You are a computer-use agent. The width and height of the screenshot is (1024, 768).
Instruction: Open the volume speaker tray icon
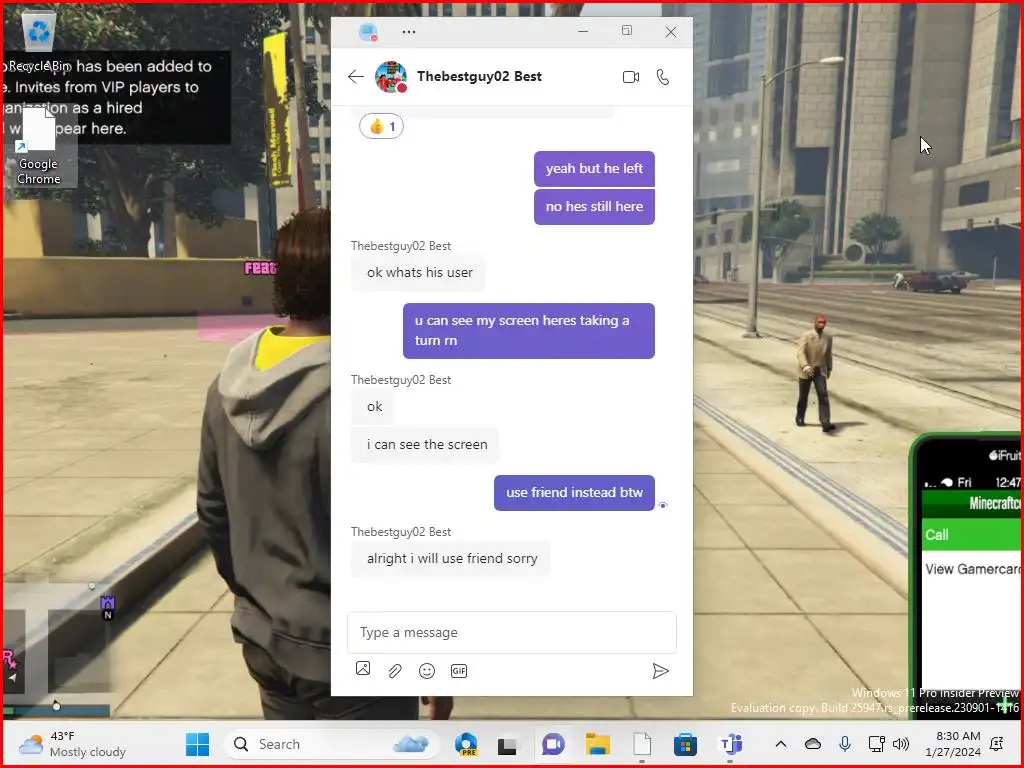[901, 744]
